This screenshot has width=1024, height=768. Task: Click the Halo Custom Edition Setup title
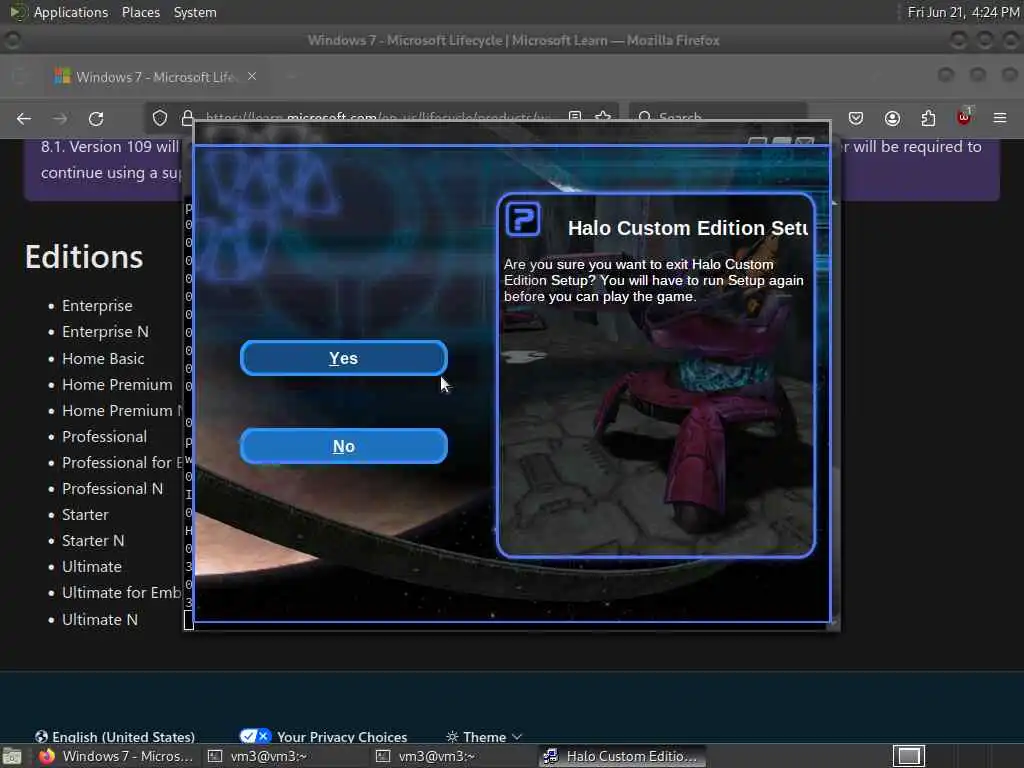click(688, 228)
